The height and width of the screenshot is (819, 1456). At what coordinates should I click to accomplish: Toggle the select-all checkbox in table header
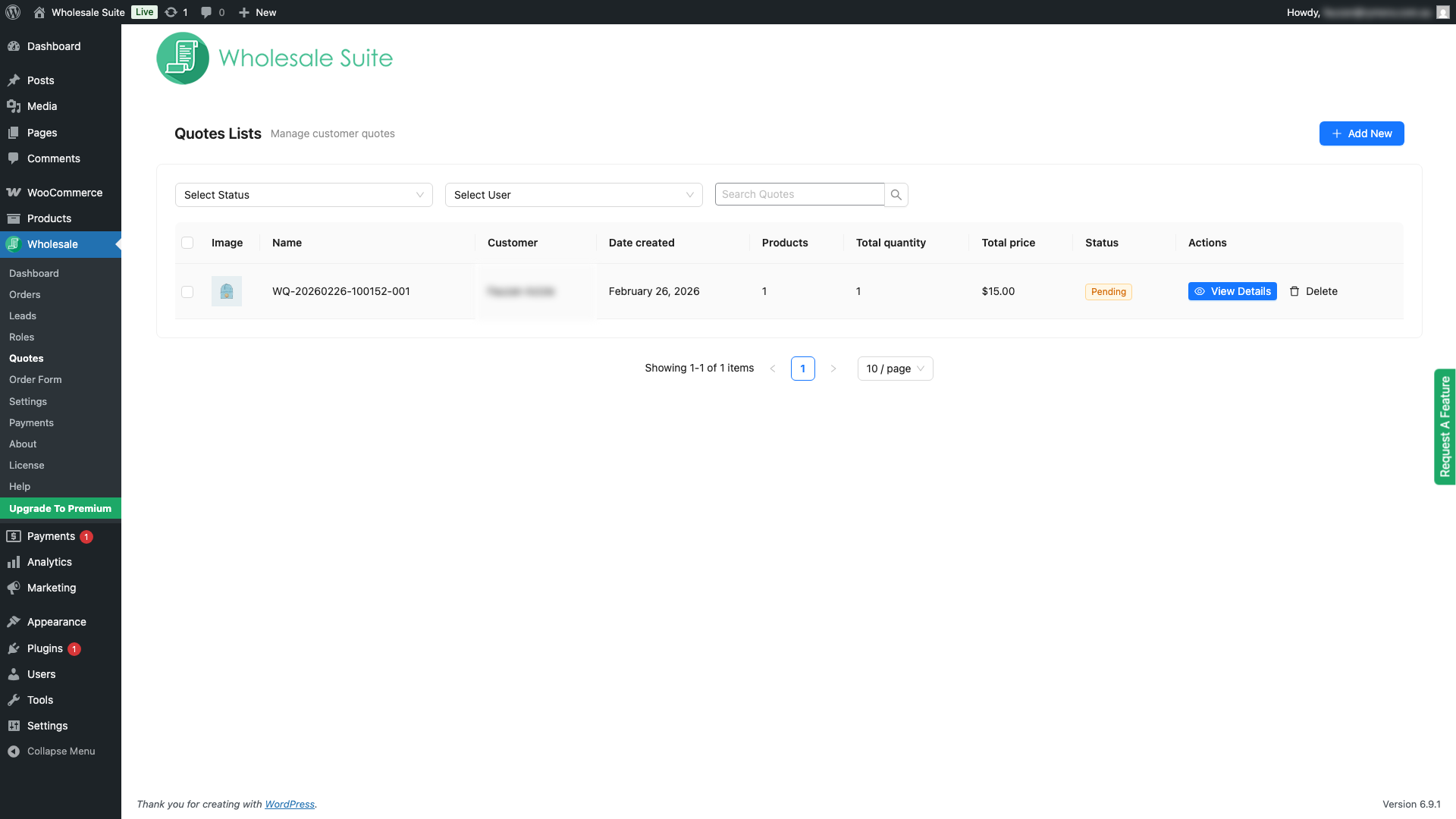(x=187, y=243)
